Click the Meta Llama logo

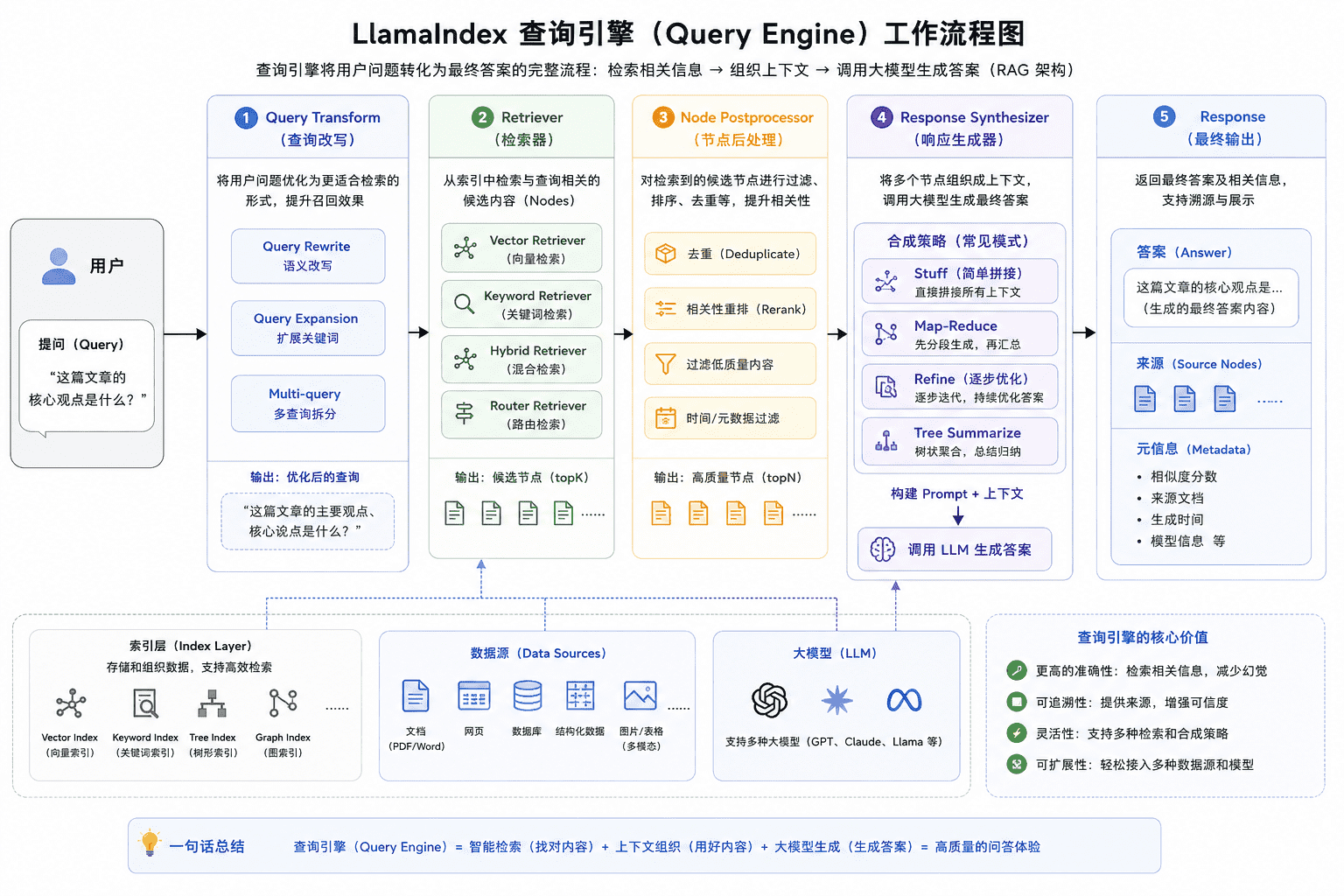click(x=904, y=700)
